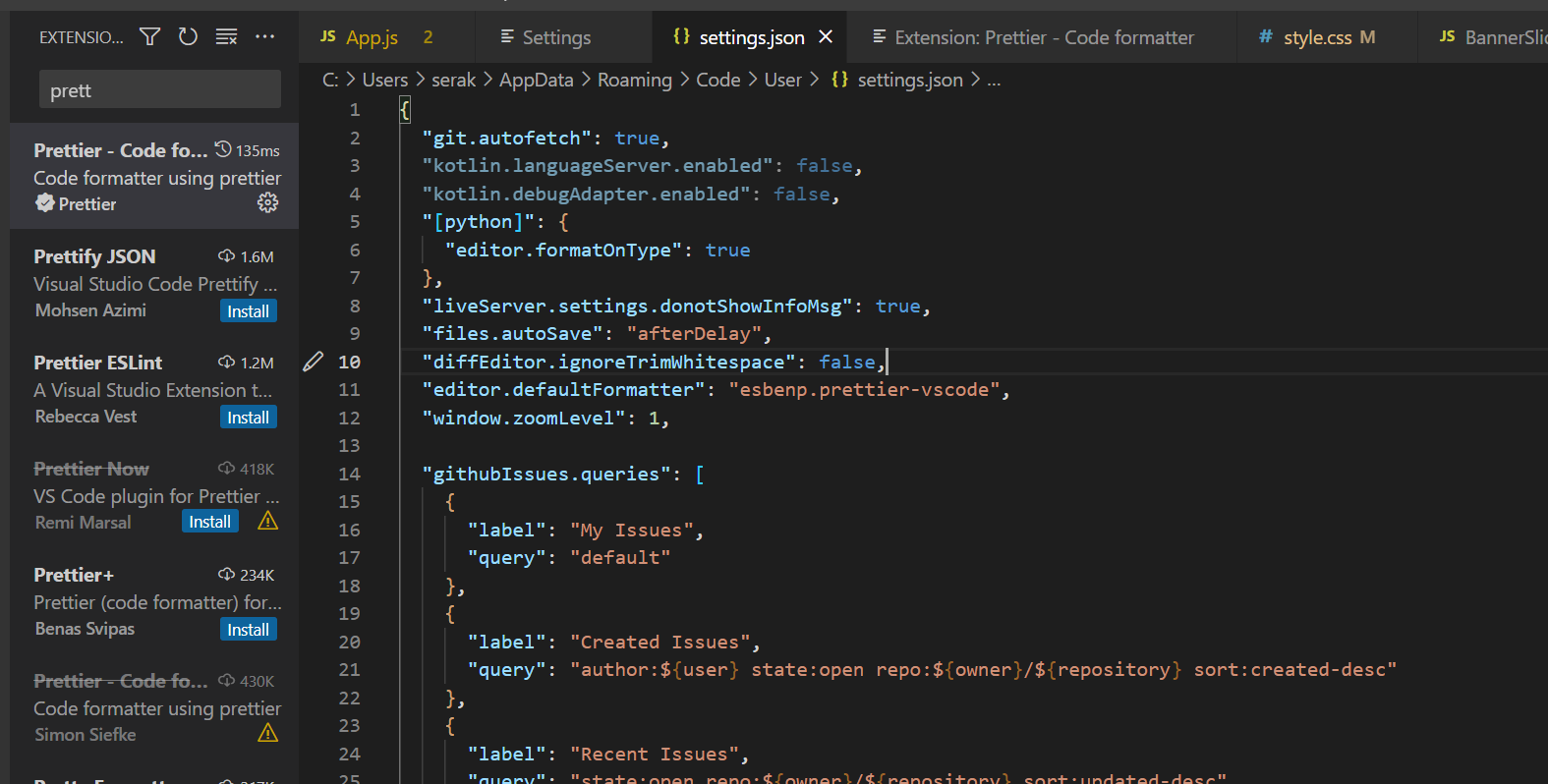Select the Prettier - Code formatter extension entry
This screenshot has height=784, width=1548.
(154, 176)
